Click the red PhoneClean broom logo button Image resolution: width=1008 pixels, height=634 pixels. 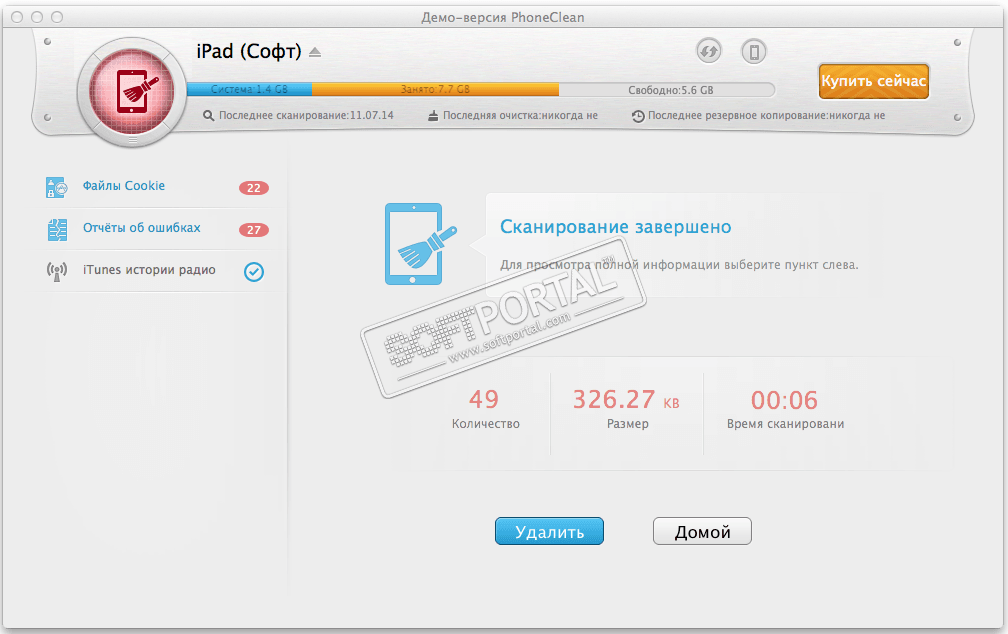[132, 91]
